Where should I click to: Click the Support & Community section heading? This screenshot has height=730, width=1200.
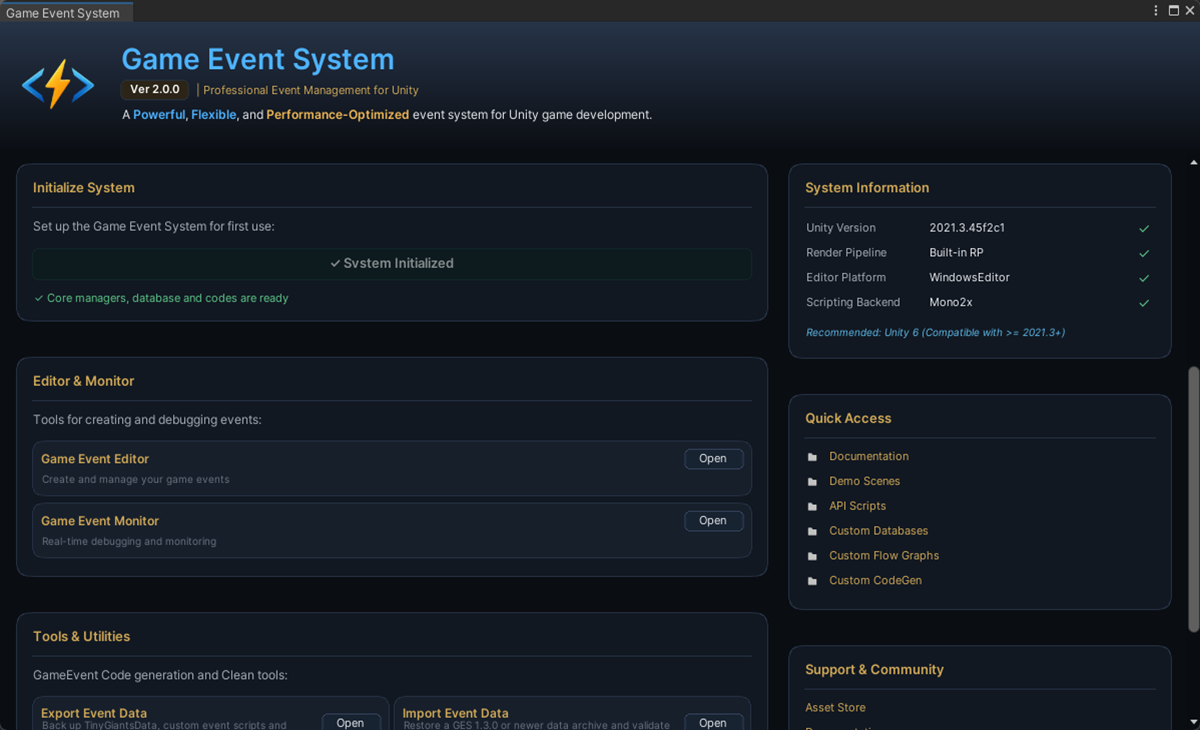[875, 670]
